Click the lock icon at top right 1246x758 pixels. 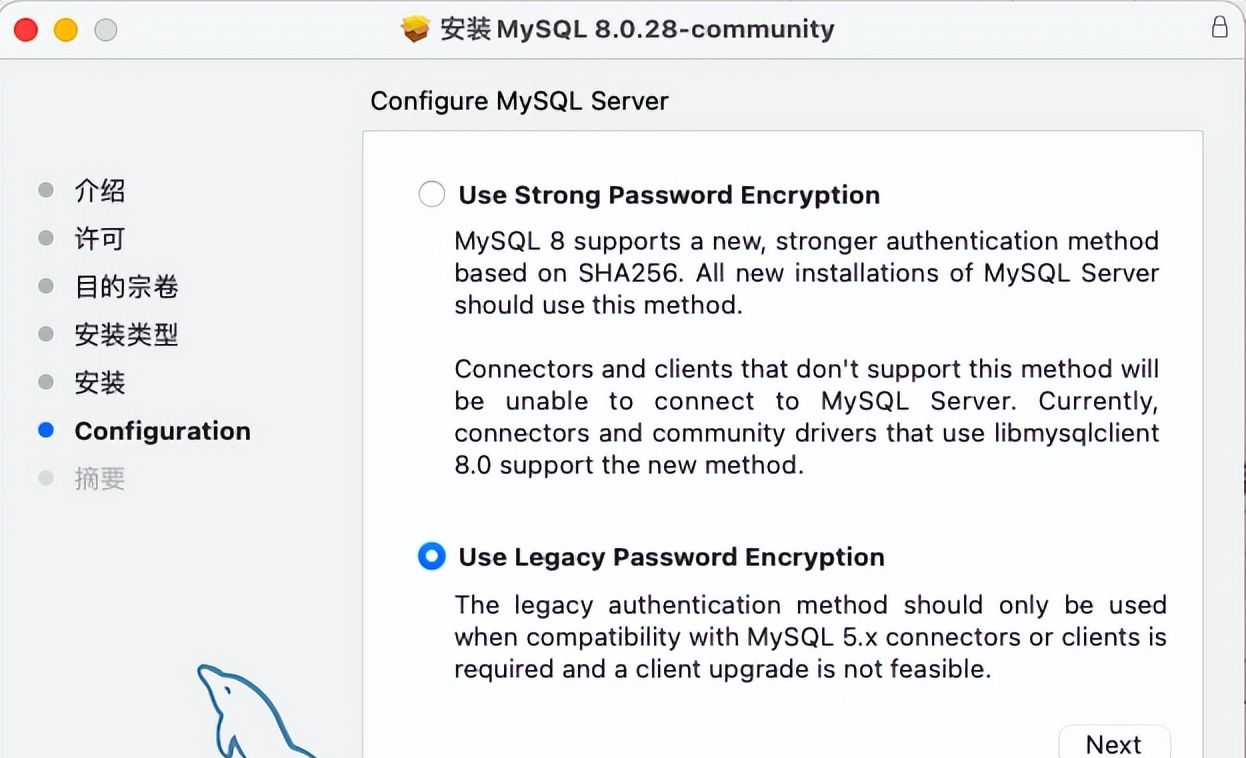point(1220,28)
